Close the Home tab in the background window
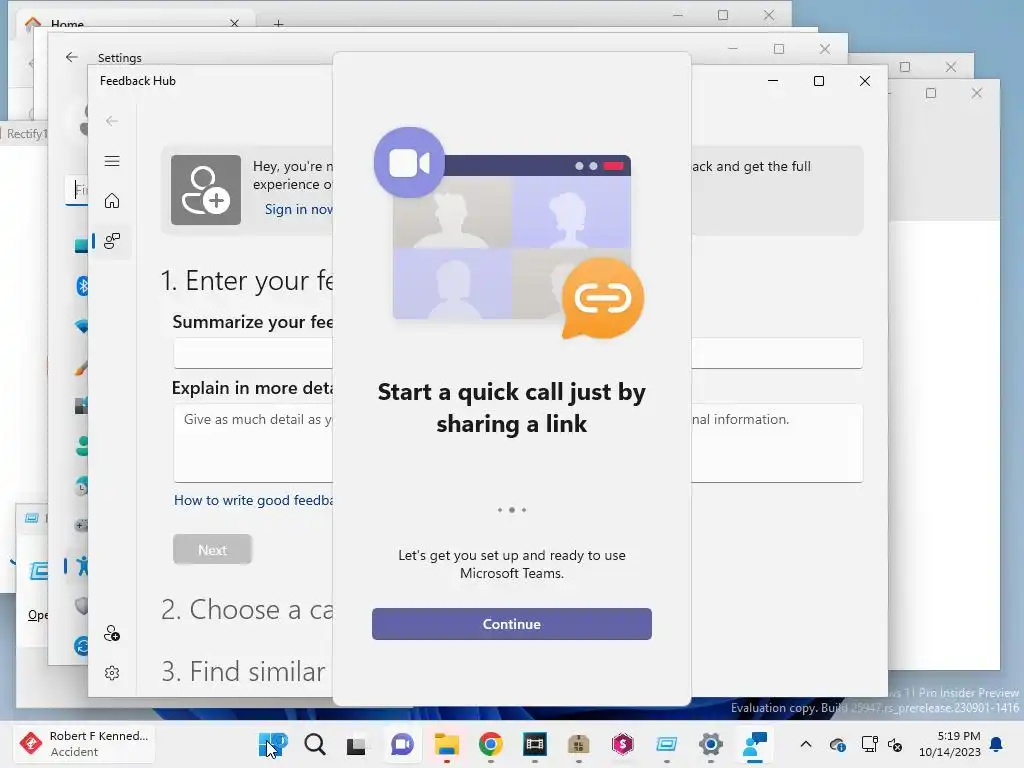The image size is (1024, 768). [x=234, y=24]
